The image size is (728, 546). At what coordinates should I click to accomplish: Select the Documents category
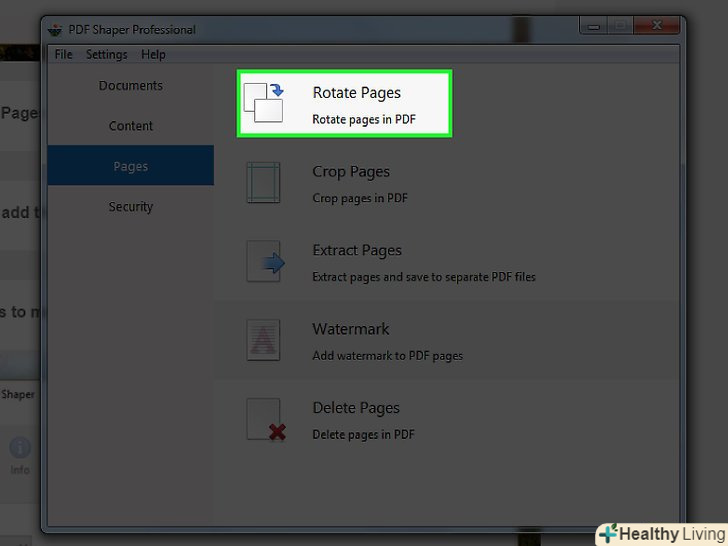131,86
